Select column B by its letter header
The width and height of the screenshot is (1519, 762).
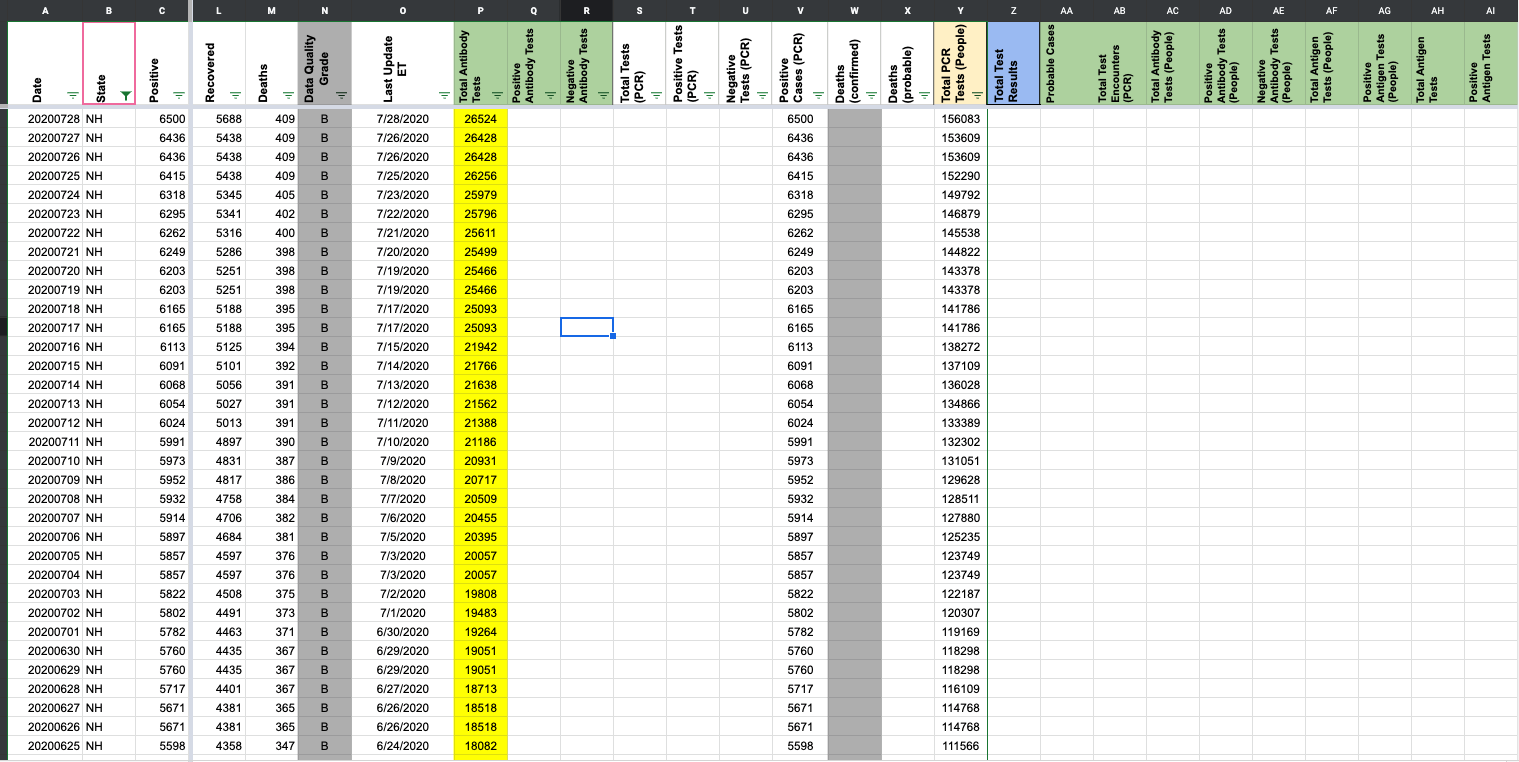point(109,10)
